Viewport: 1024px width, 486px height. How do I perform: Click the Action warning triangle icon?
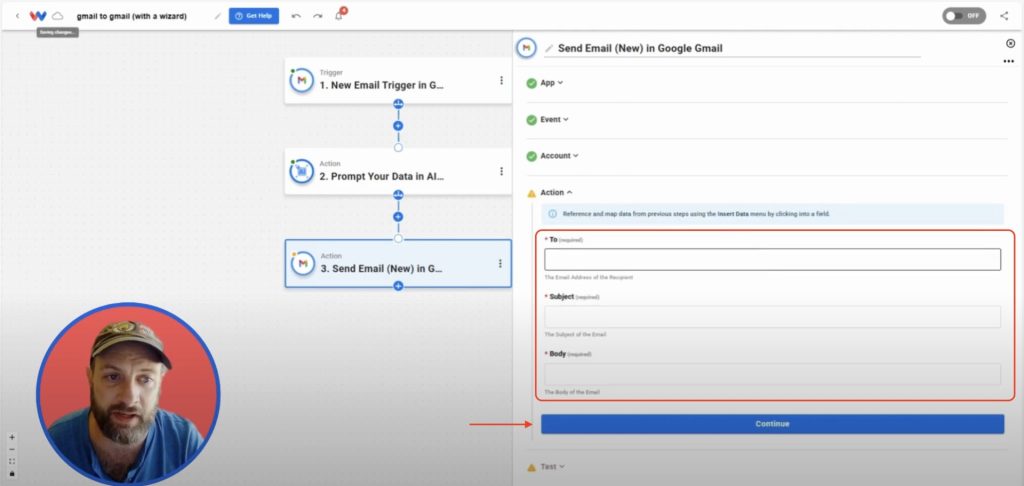point(532,193)
